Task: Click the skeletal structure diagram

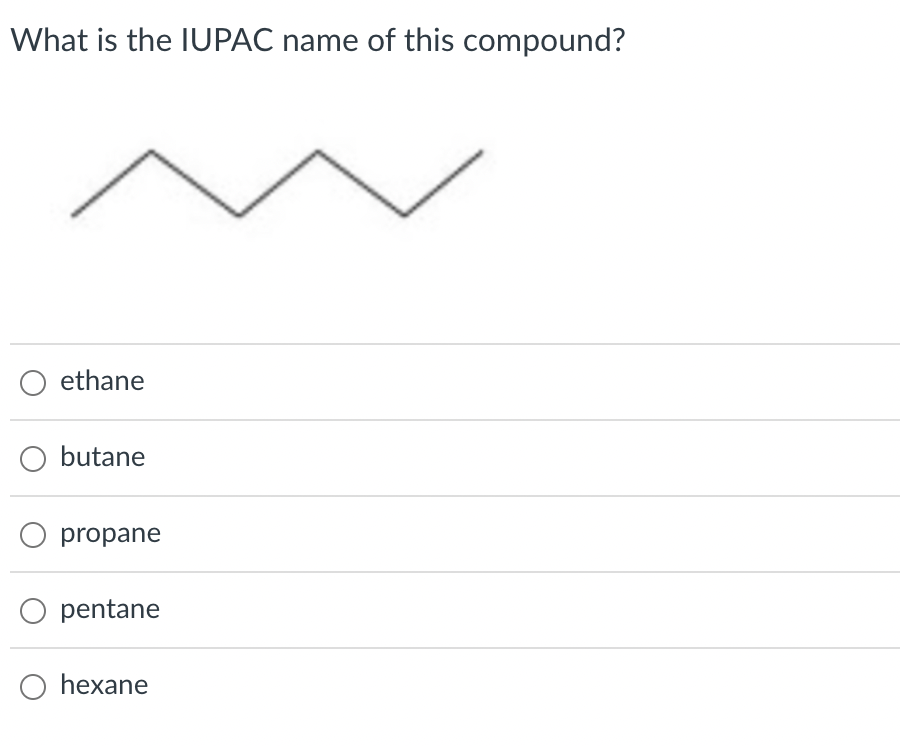Action: [x=280, y=180]
